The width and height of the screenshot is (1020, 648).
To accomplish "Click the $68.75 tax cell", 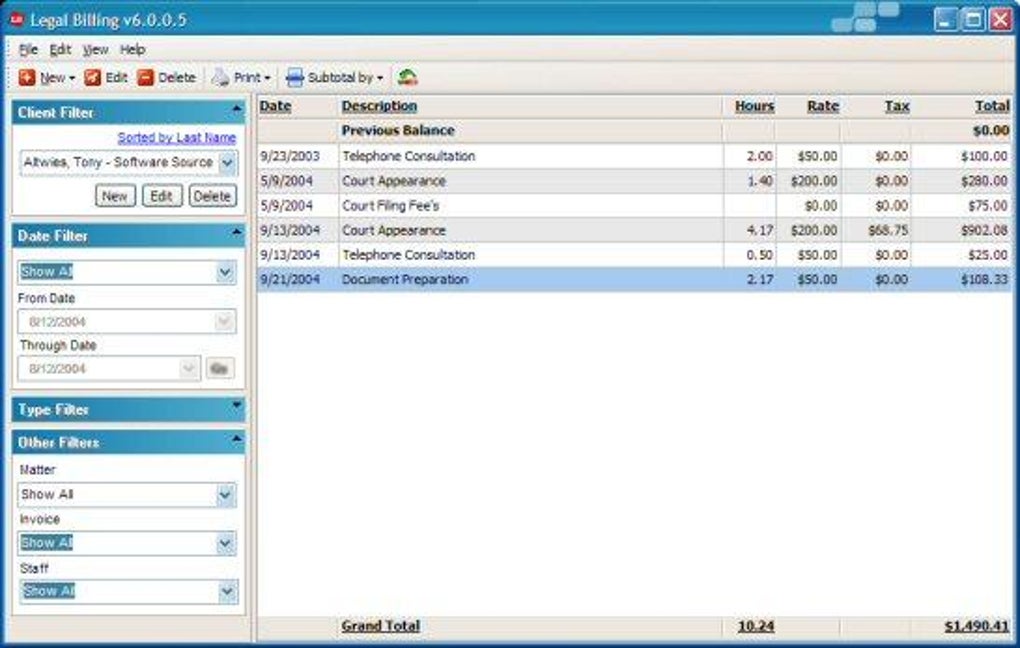I will [888, 230].
